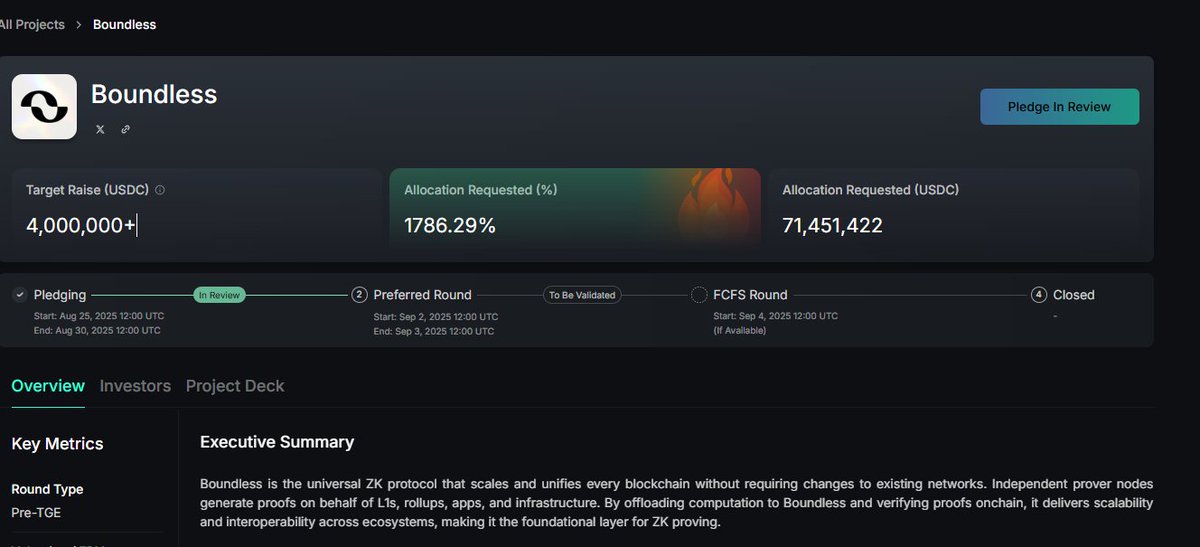Click the Round Type label
The height and width of the screenshot is (547, 1200).
47,490
